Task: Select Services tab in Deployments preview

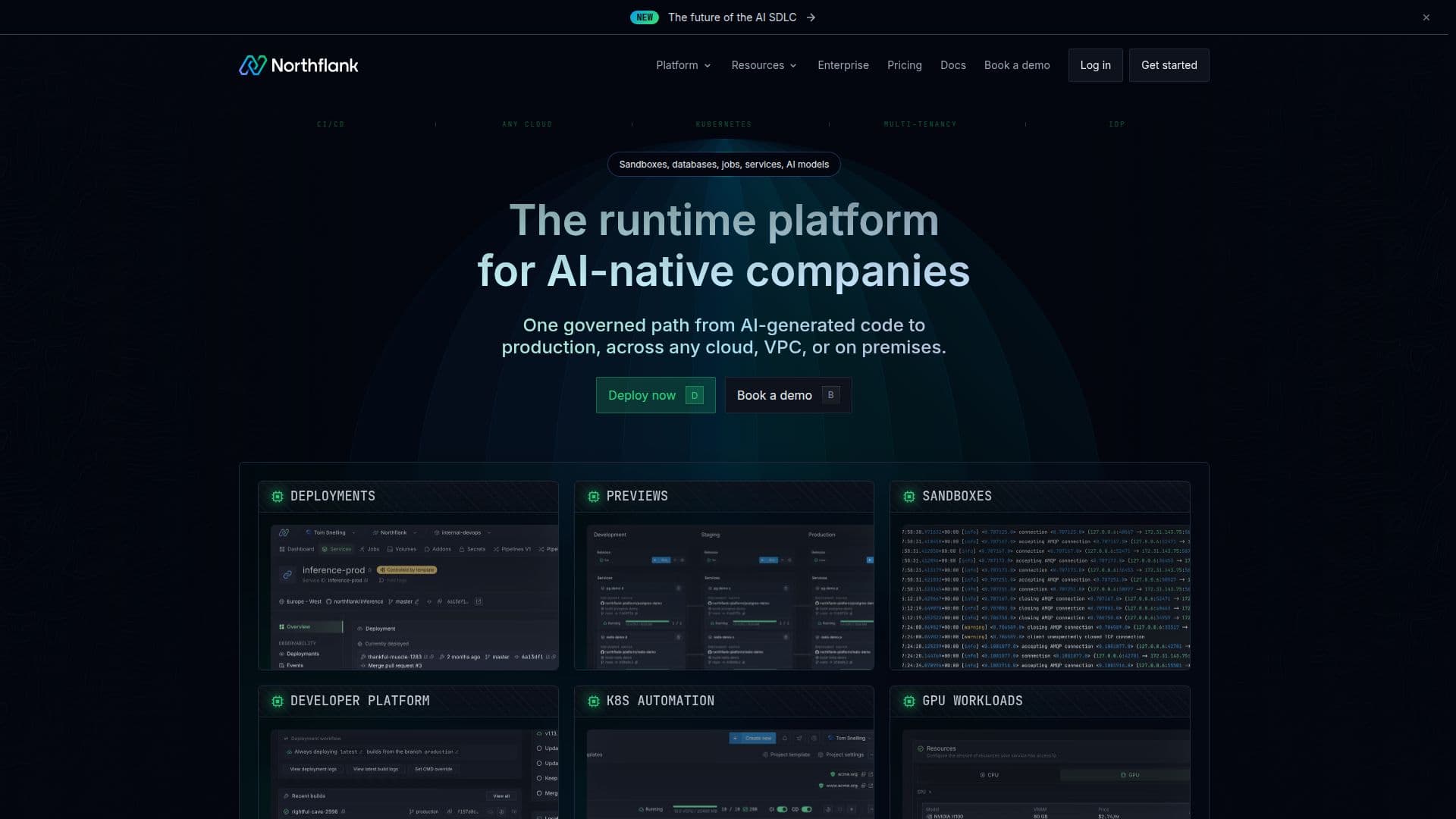Action: (x=337, y=549)
